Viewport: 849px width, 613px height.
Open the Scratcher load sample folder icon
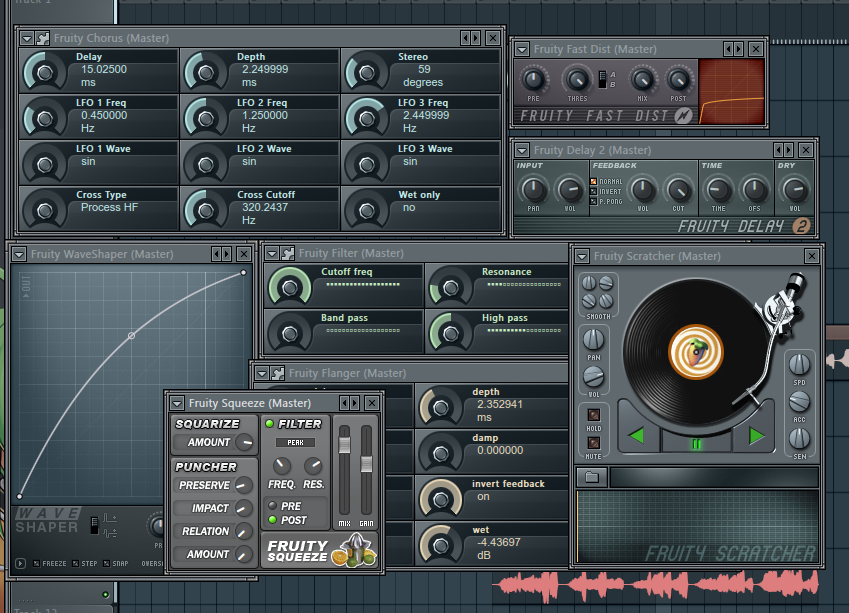[x=592, y=477]
